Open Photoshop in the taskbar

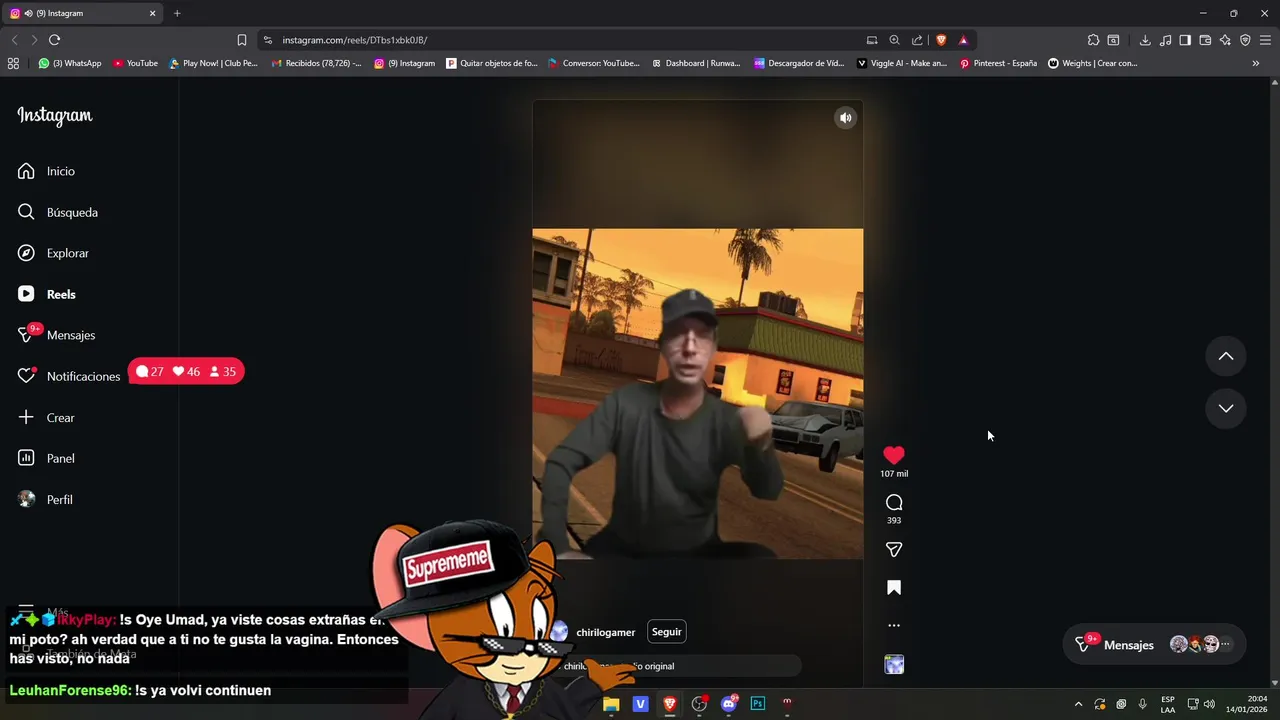(758, 704)
